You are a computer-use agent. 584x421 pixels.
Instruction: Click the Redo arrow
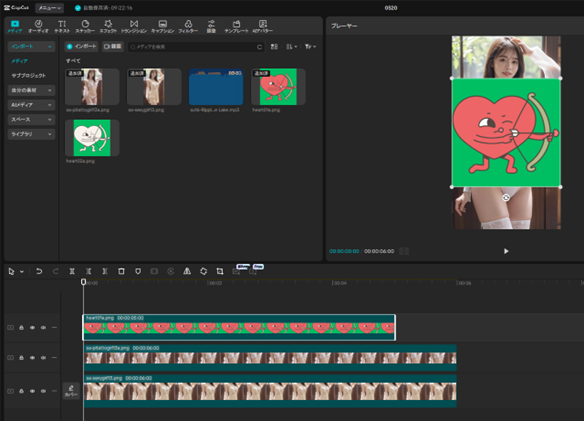click(x=55, y=271)
